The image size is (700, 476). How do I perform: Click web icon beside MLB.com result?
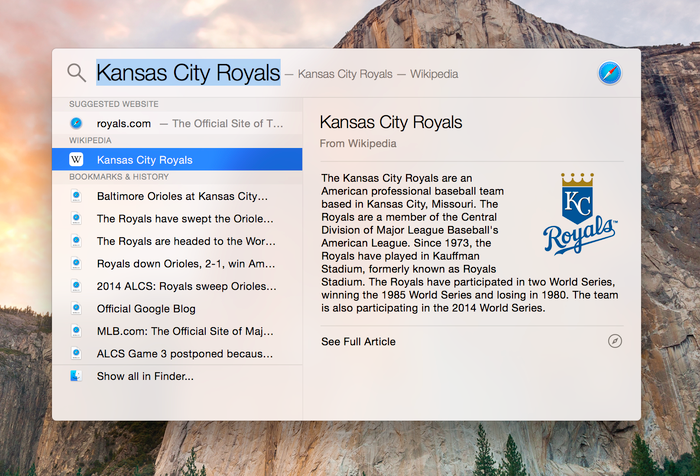click(x=76, y=331)
